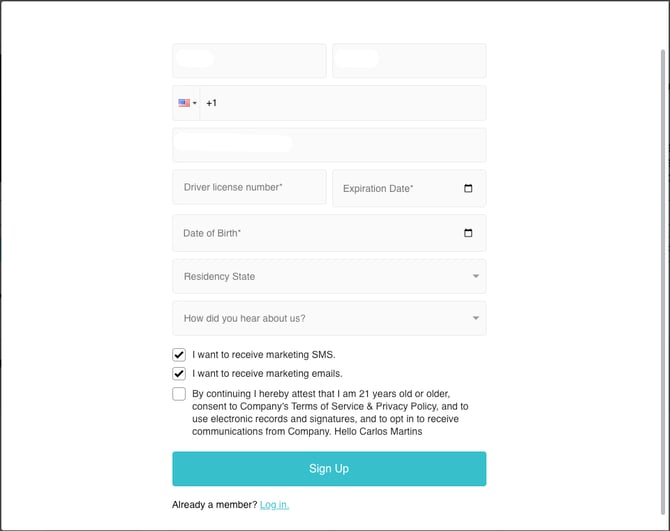
Task: Click the wide blurred field below the phone number
Action: (x=329, y=145)
